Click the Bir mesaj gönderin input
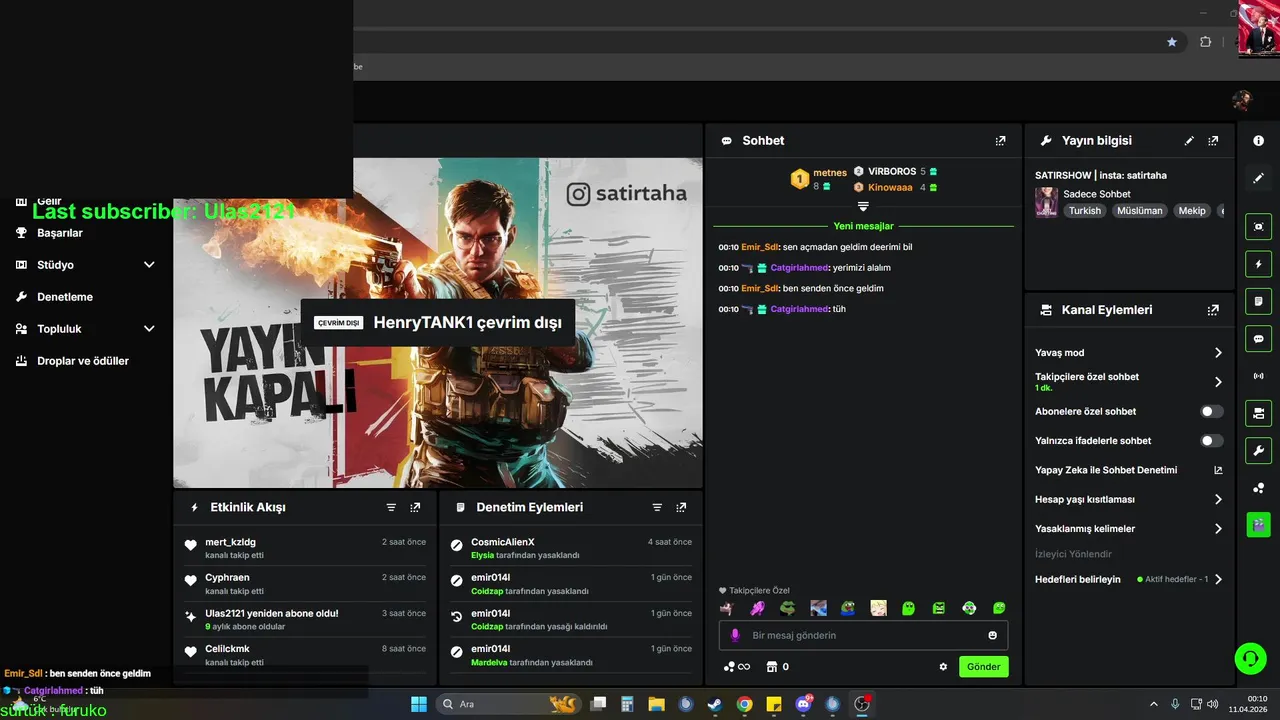 click(x=863, y=635)
